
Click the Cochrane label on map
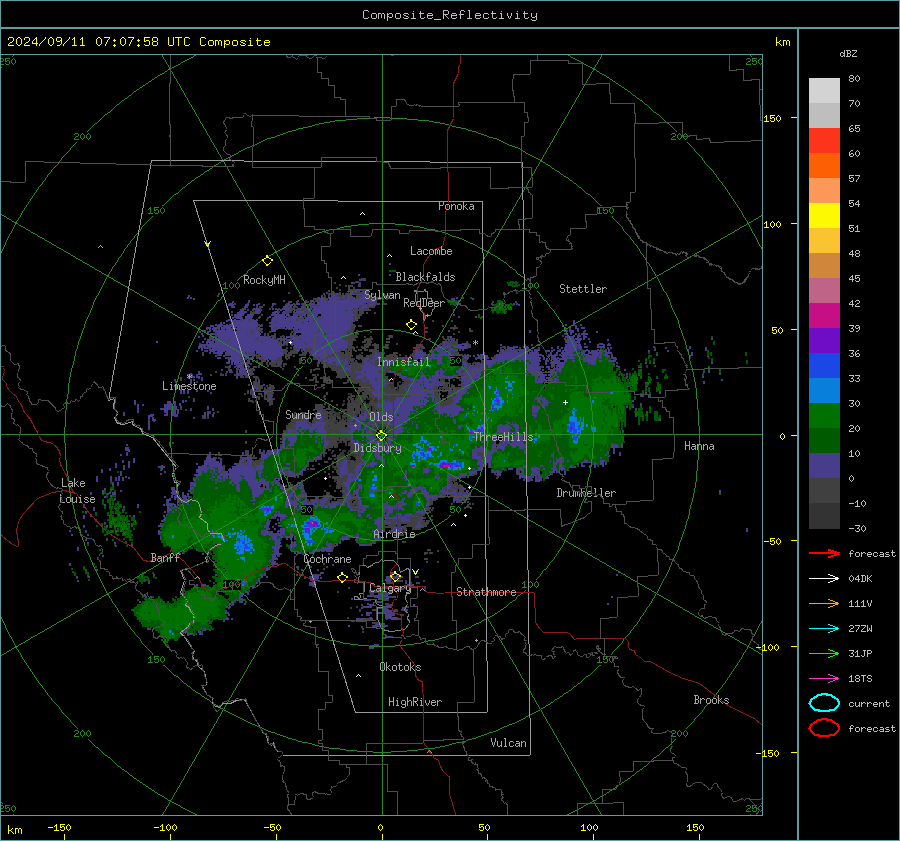(x=327, y=559)
